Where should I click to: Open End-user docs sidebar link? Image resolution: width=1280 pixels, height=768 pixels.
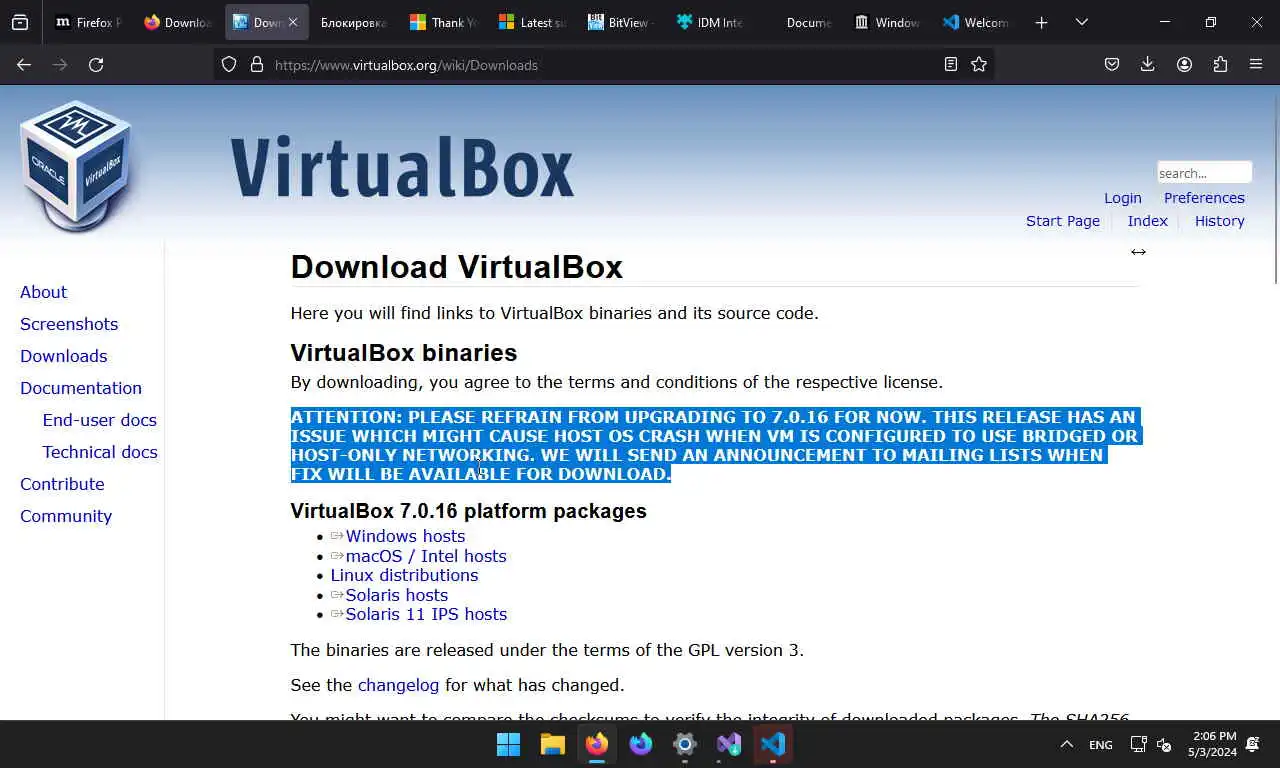(x=99, y=420)
